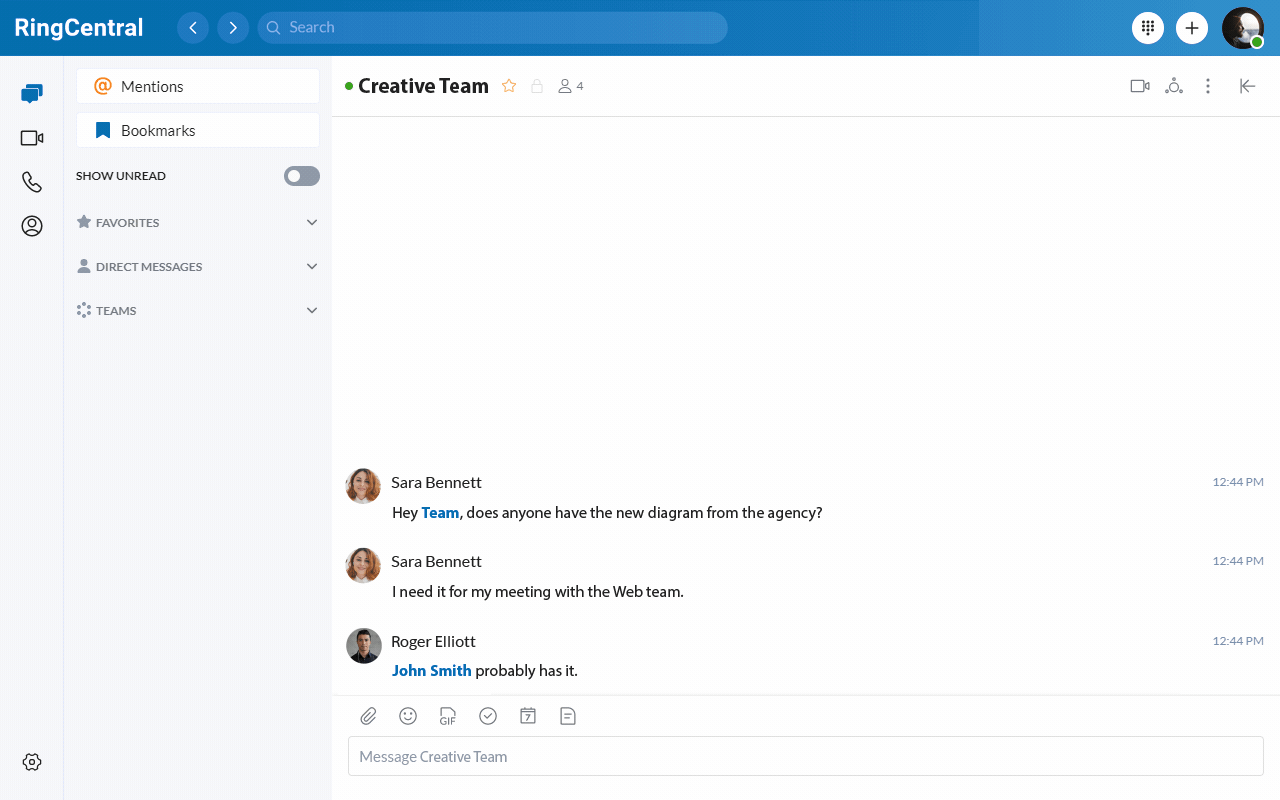Click the New actions plus button
The image size is (1280, 800).
pyautogui.click(x=1191, y=28)
